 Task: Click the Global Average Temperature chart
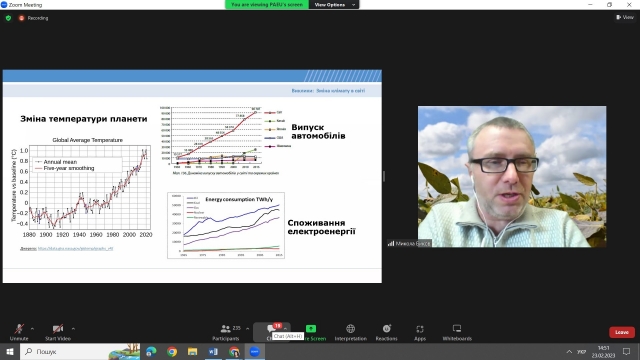[x=82, y=188]
